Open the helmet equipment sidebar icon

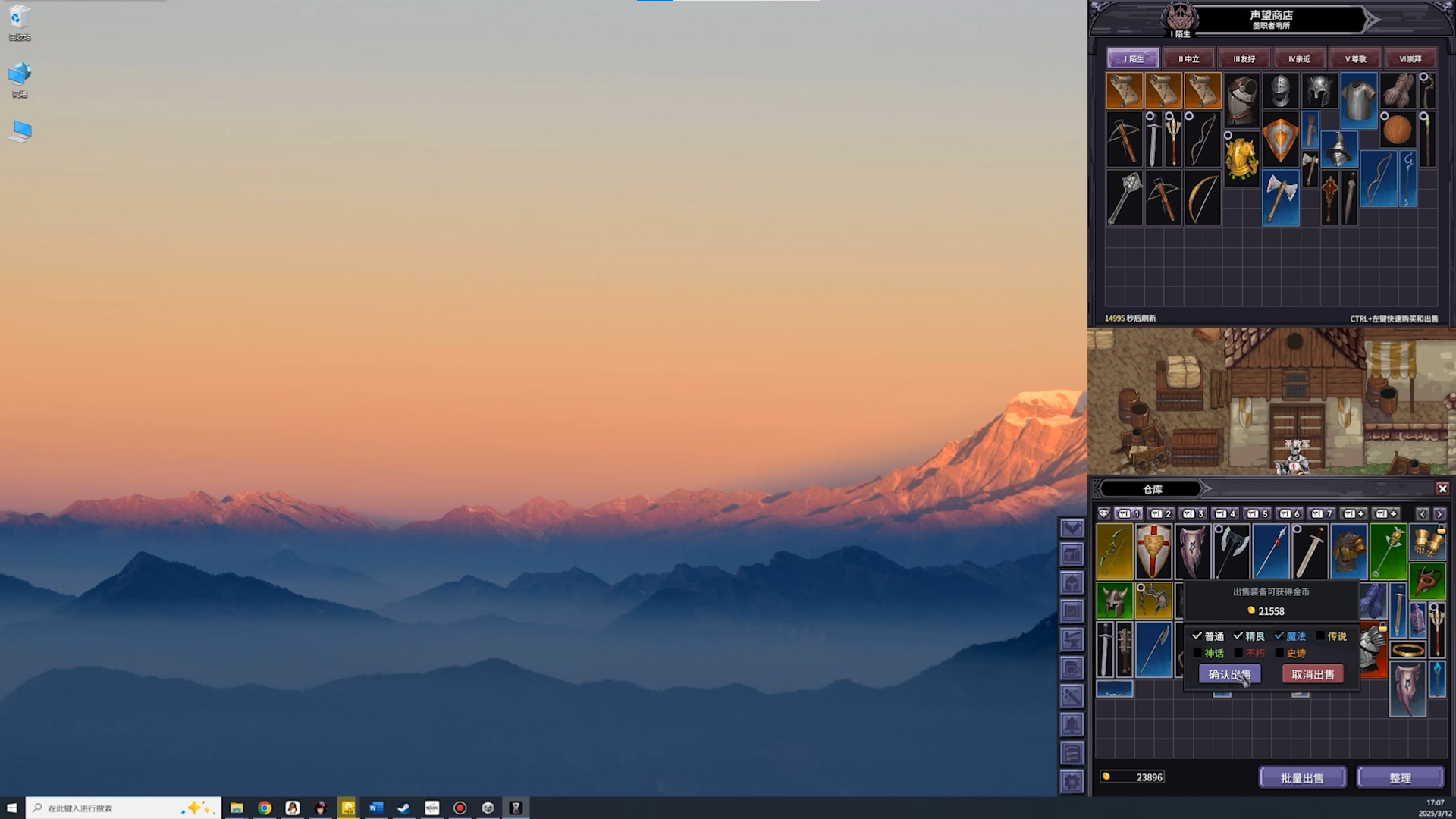[x=1072, y=583]
